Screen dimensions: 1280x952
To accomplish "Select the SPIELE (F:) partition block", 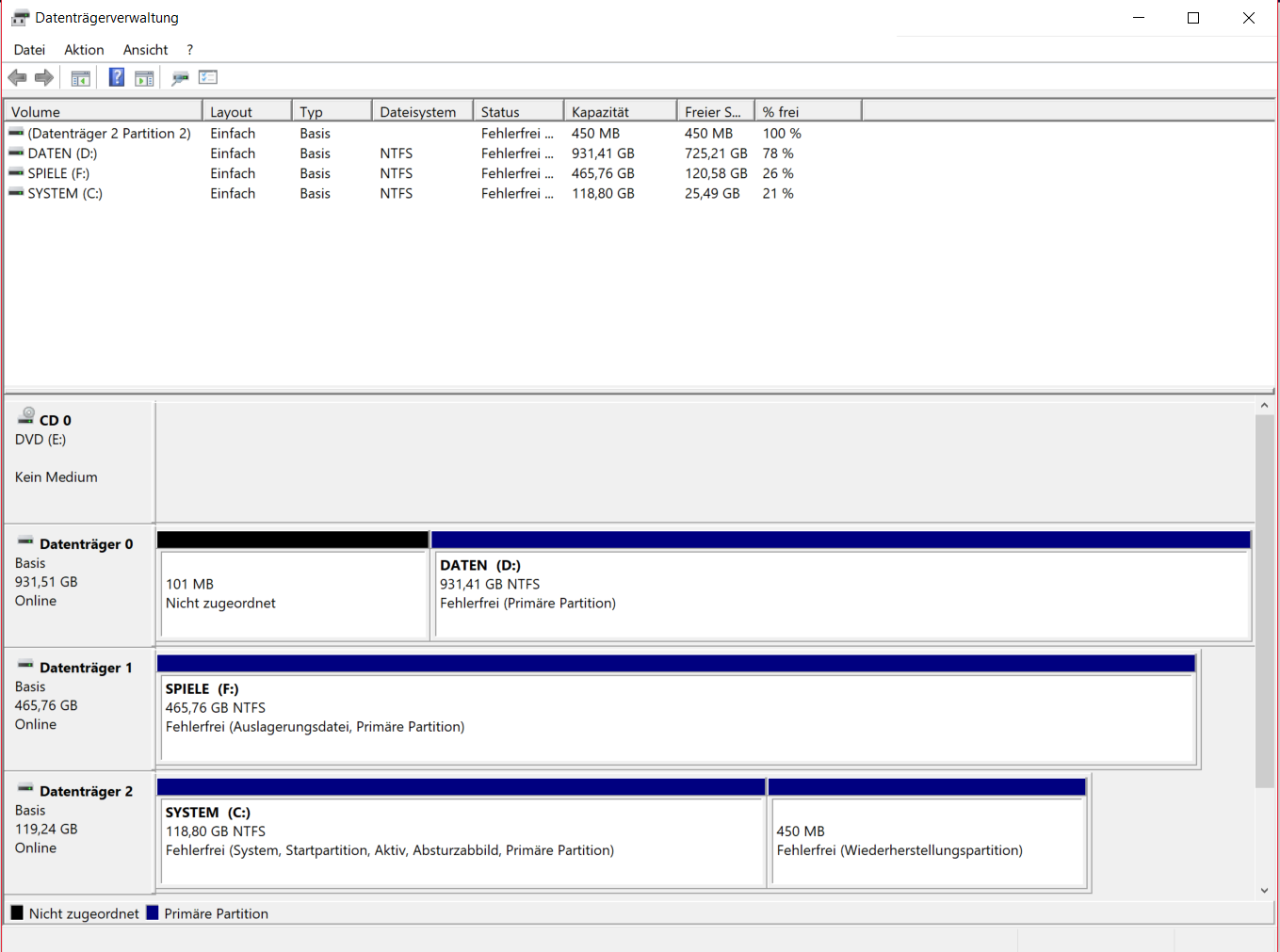I will [676, 709].
